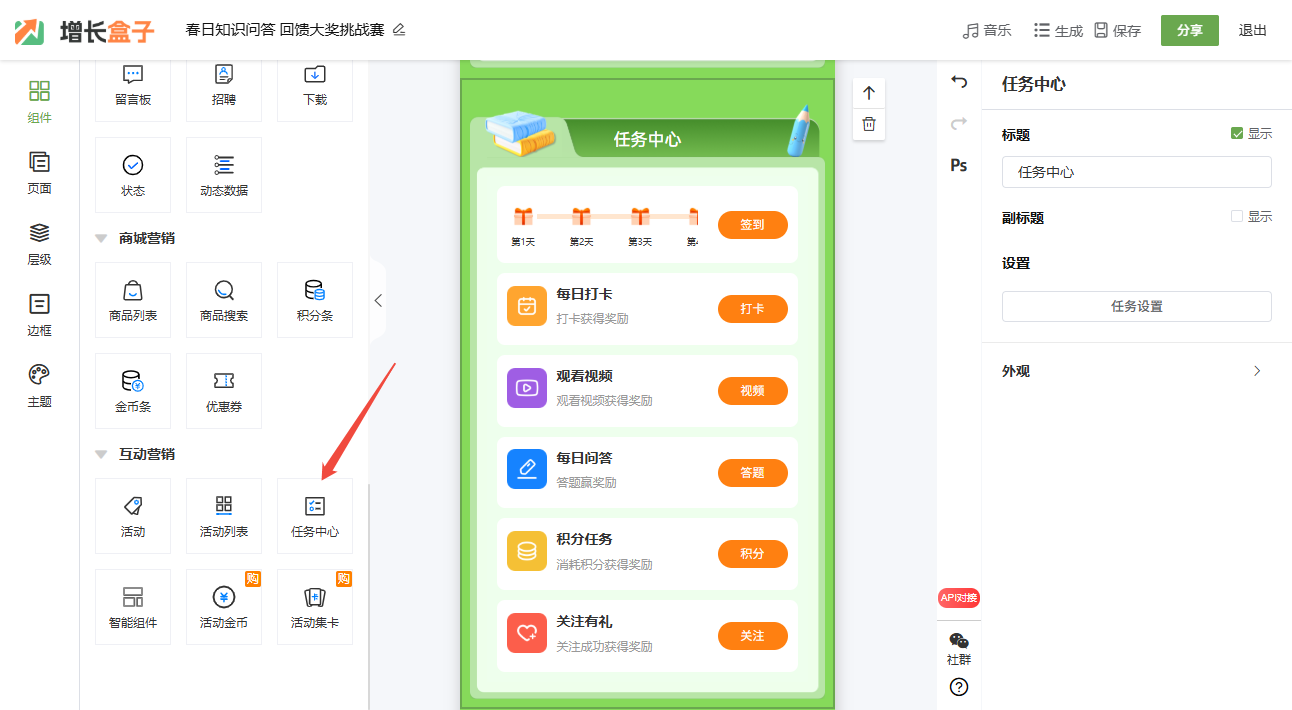Open the 音乐 music settings

(x=987, y=30)
